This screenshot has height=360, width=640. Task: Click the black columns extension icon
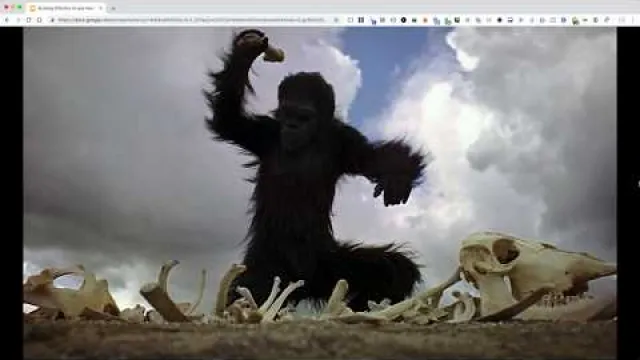[x=361, y=20]
